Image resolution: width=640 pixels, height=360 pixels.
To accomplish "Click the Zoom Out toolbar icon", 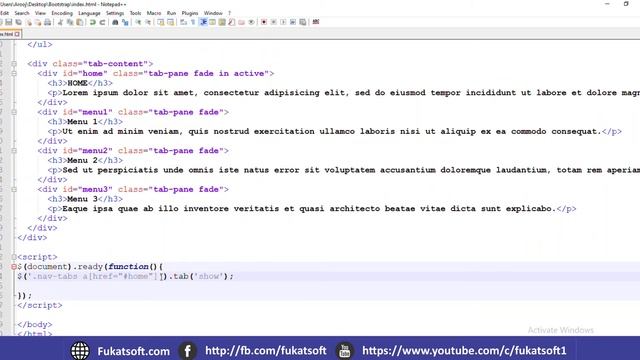I will (148, 22).
